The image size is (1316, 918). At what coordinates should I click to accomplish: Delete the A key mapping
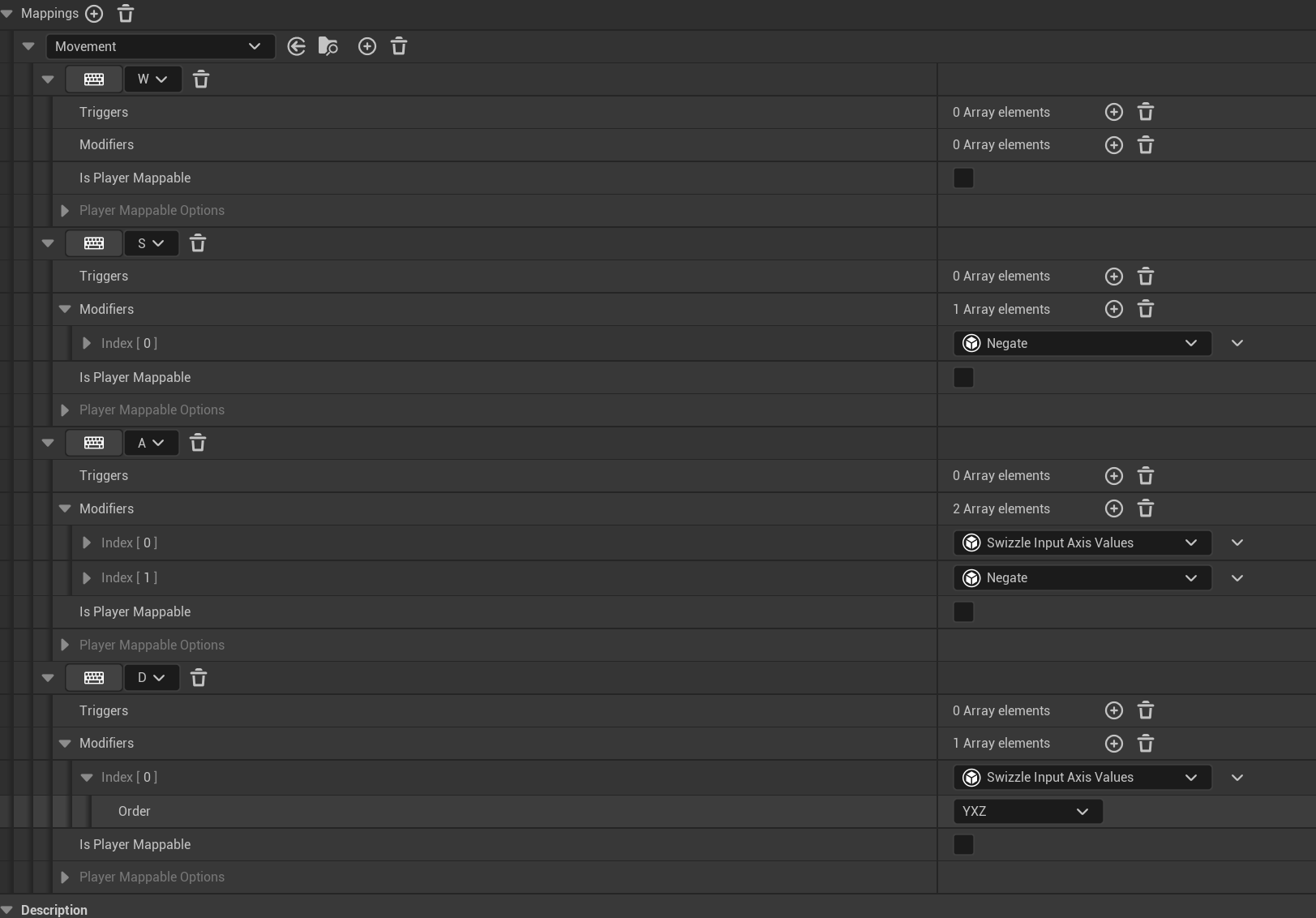click(x=198, y=443)
